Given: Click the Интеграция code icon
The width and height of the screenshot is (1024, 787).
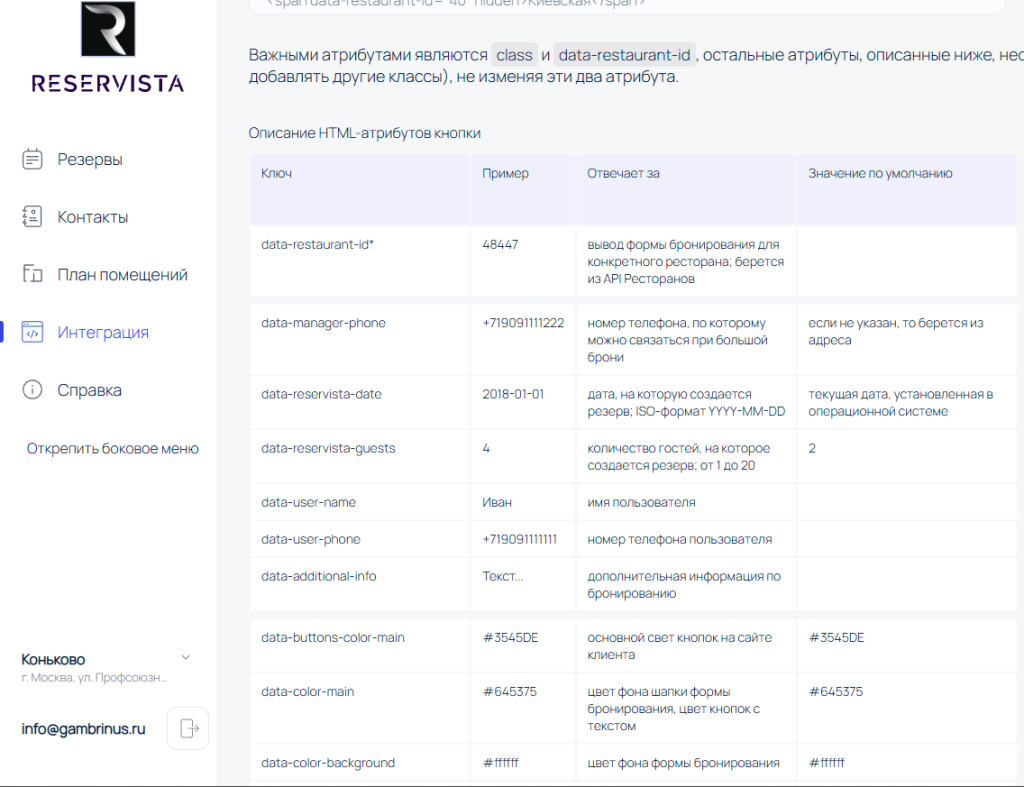Looking at the screenshot, I should point(32,333).
